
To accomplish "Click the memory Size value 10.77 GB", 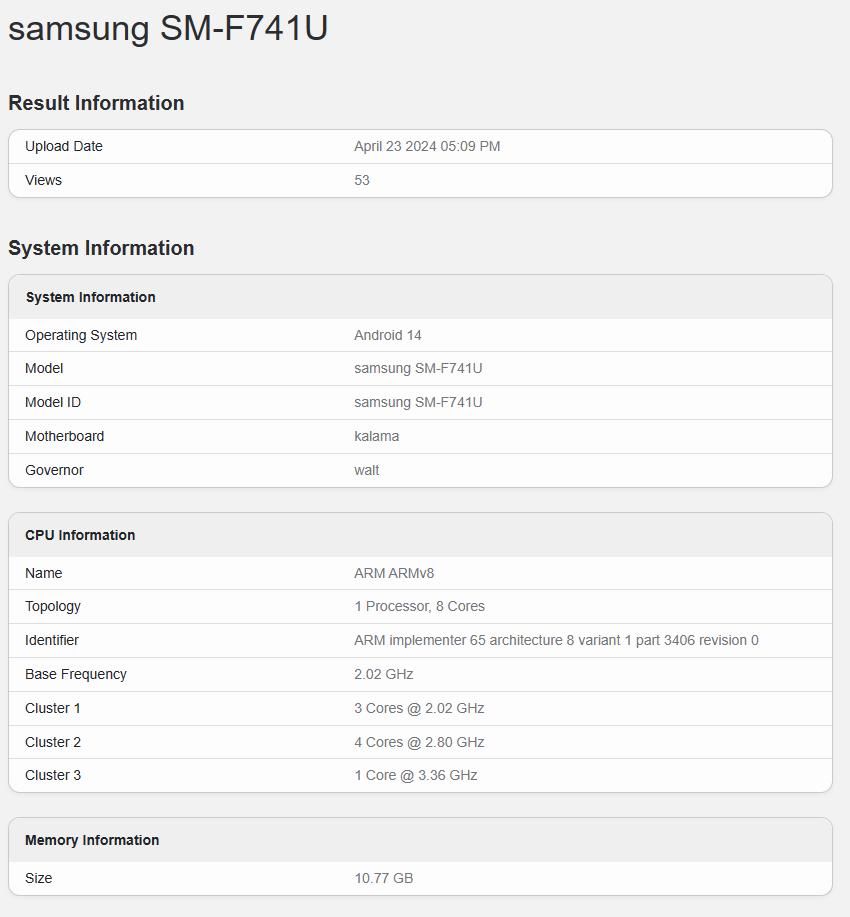I will click(384, 878).
